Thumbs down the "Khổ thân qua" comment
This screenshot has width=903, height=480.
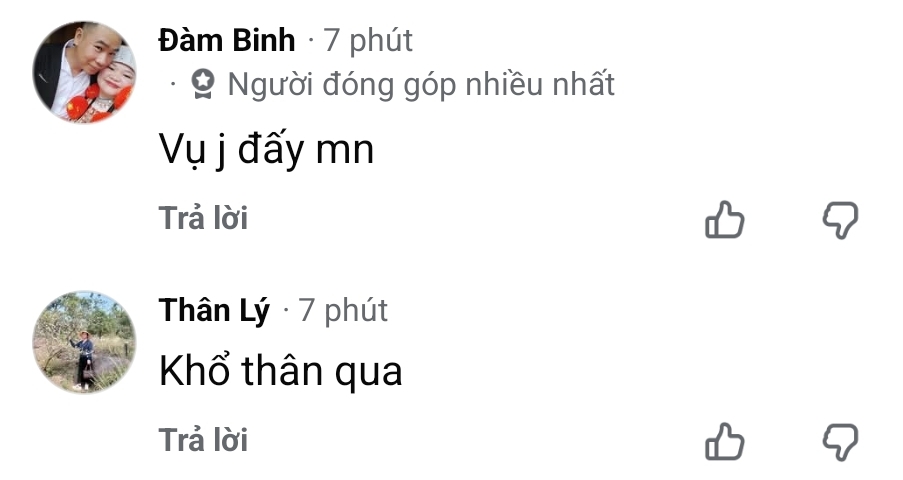click(x=840, y=440)
